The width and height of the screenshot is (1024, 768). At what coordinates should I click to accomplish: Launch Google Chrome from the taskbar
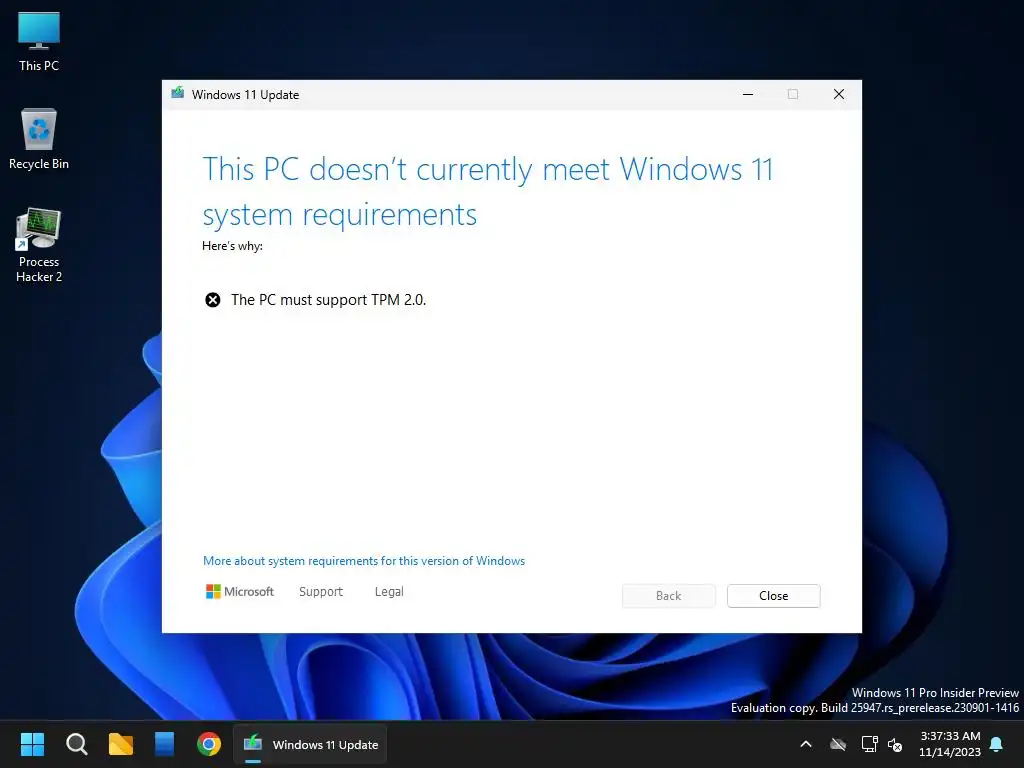click(209, 744)
